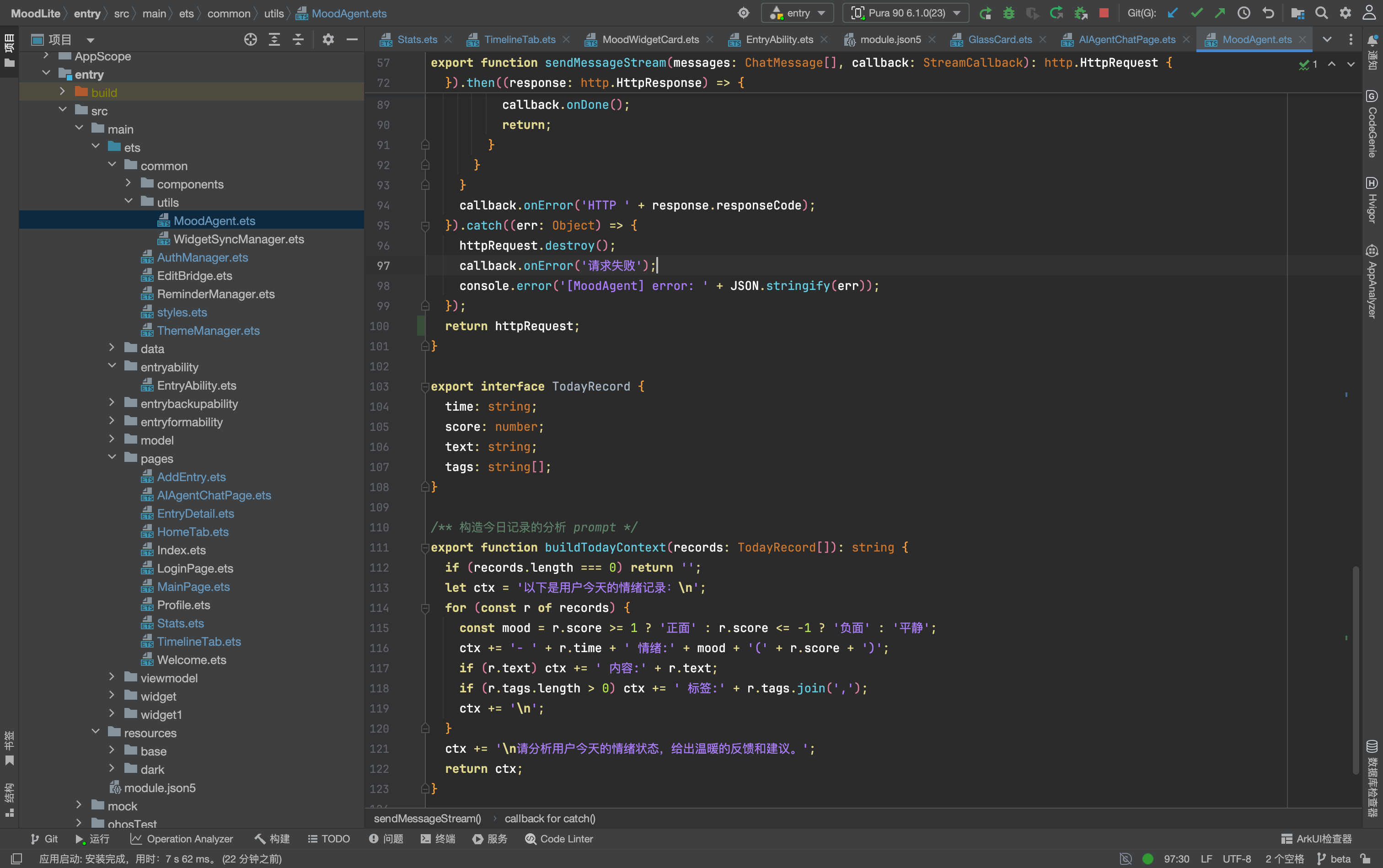Viewport: 1383px width, 868px height.
Task: Open IDE settings gear in top toolbar
Action: point(1345,13)
